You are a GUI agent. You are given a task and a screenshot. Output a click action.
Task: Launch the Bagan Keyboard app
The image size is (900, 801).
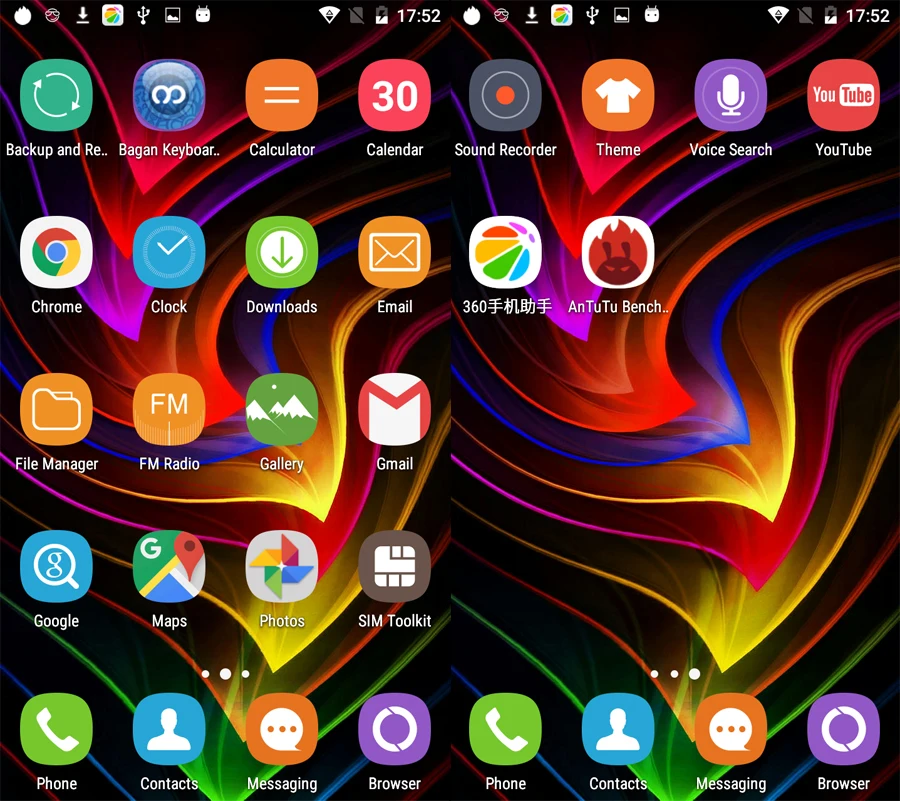pyautogui.click(x=169, y=95)
